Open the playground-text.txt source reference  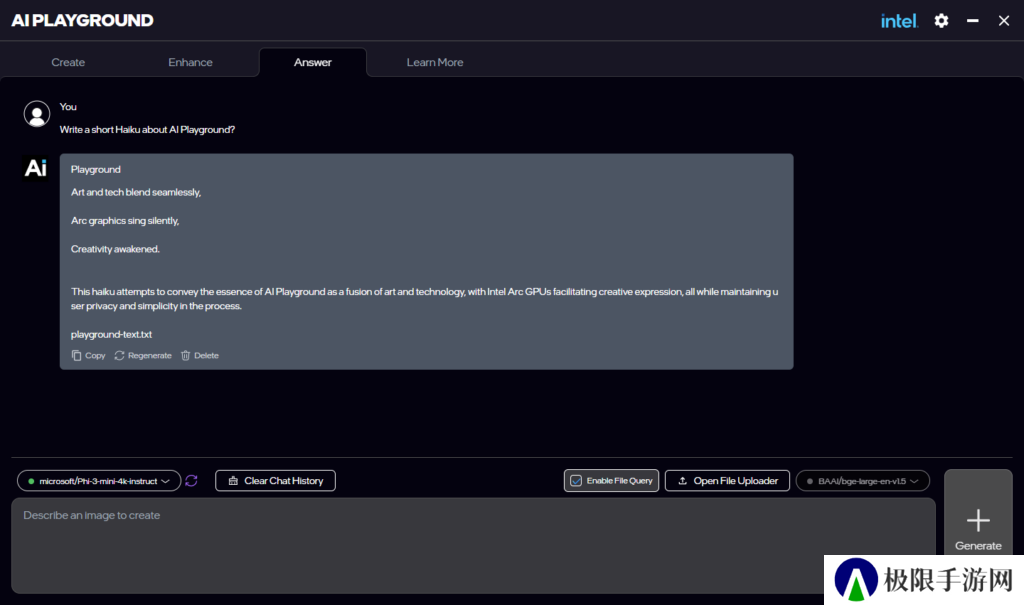tap(112, 335)
